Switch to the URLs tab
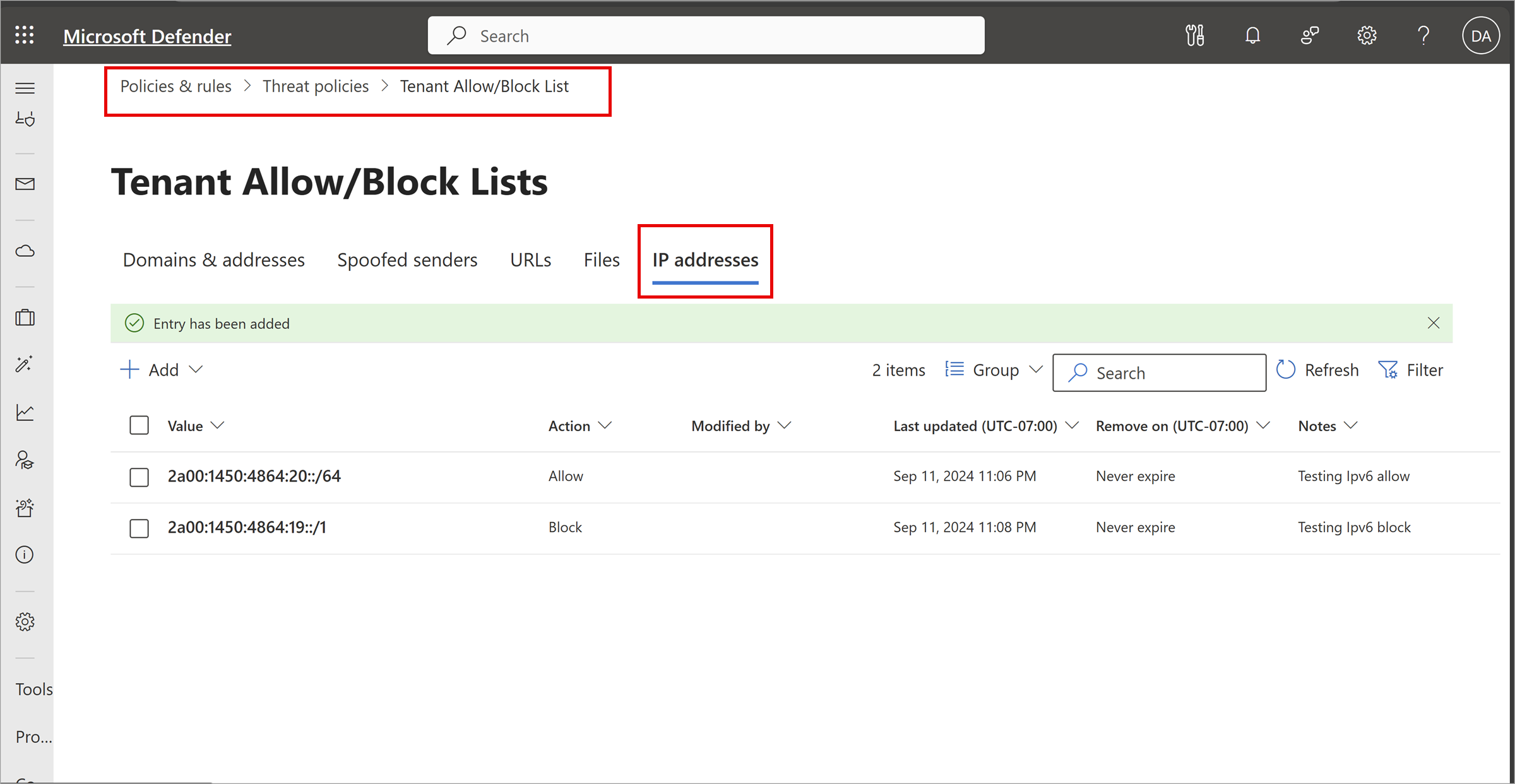Viewport: 1515px width, 784px height. pos(530,260)
